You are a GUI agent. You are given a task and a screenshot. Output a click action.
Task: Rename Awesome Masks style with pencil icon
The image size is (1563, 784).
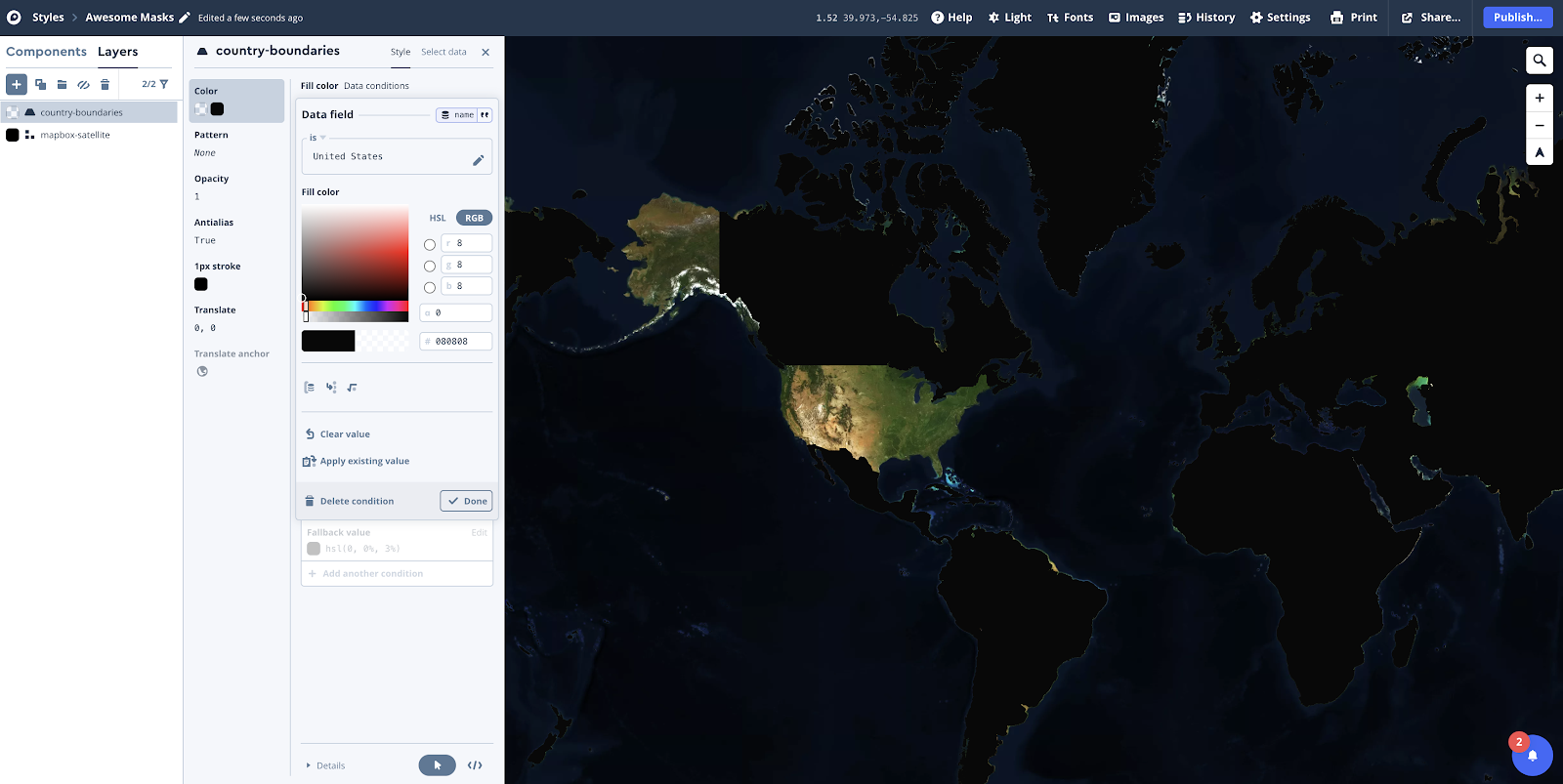[x=185, y=18]
